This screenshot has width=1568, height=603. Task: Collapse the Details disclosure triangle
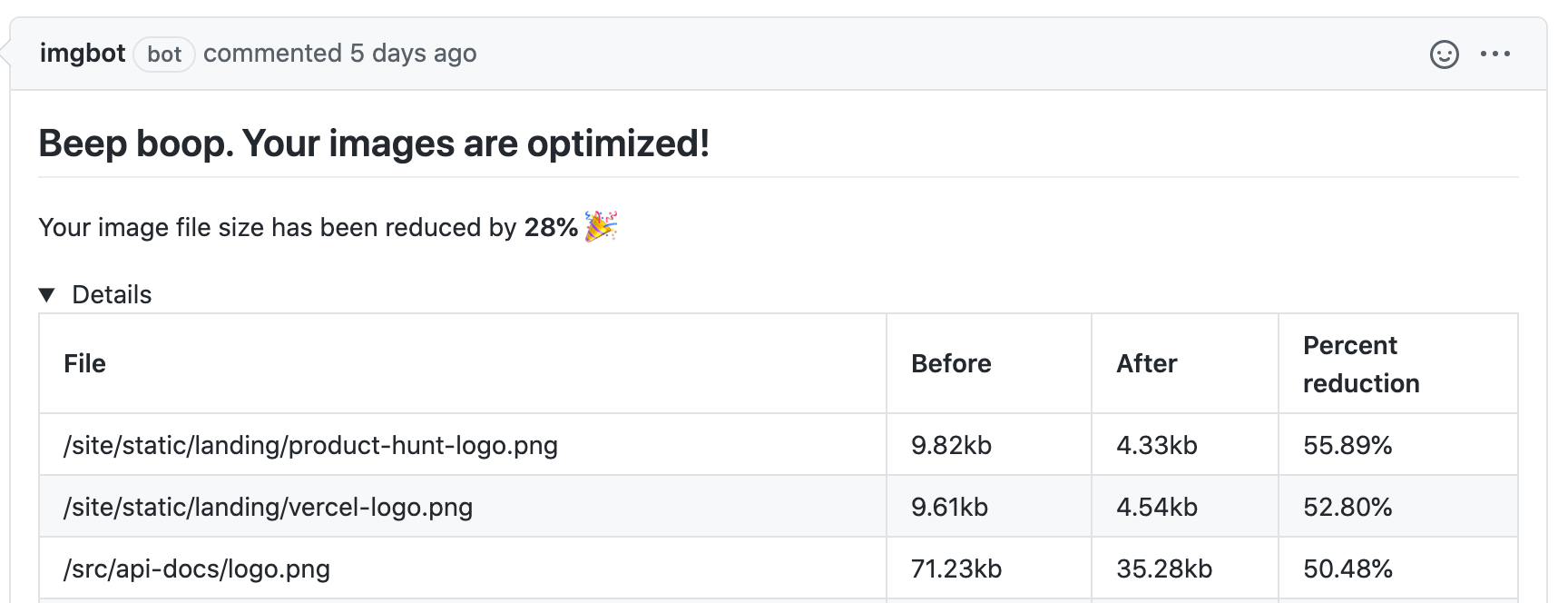[47, 294]
